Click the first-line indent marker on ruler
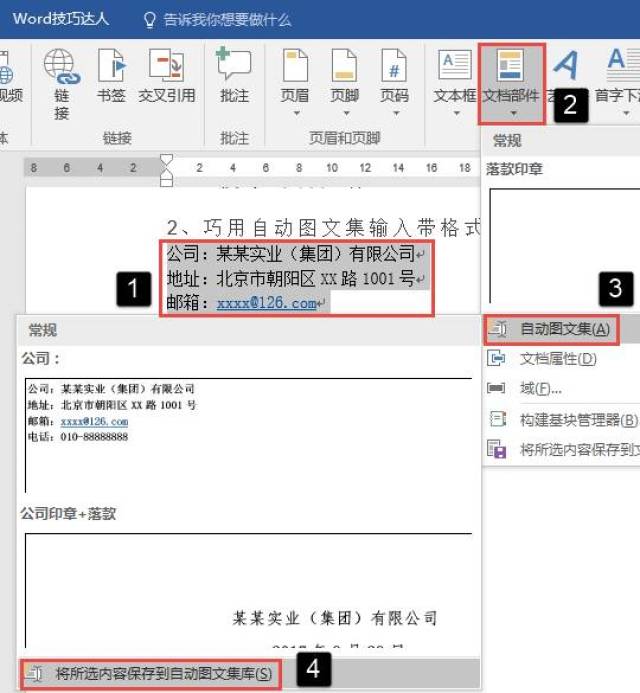Screen dimensions: 640x693 pos(167,160)
